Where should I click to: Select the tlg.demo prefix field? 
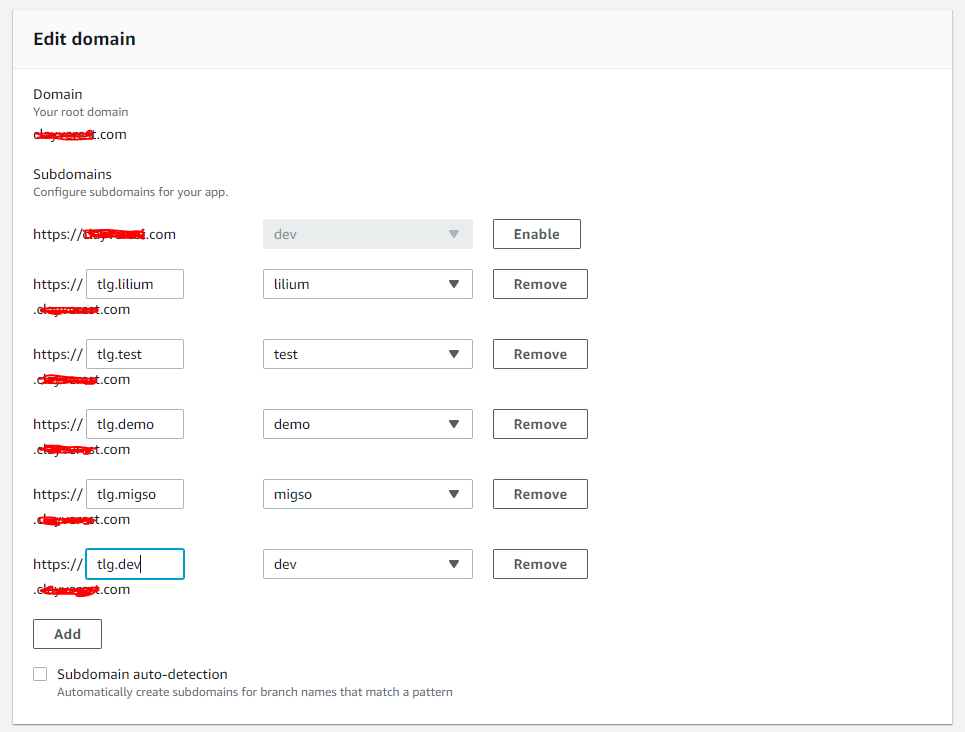(134, 423)
